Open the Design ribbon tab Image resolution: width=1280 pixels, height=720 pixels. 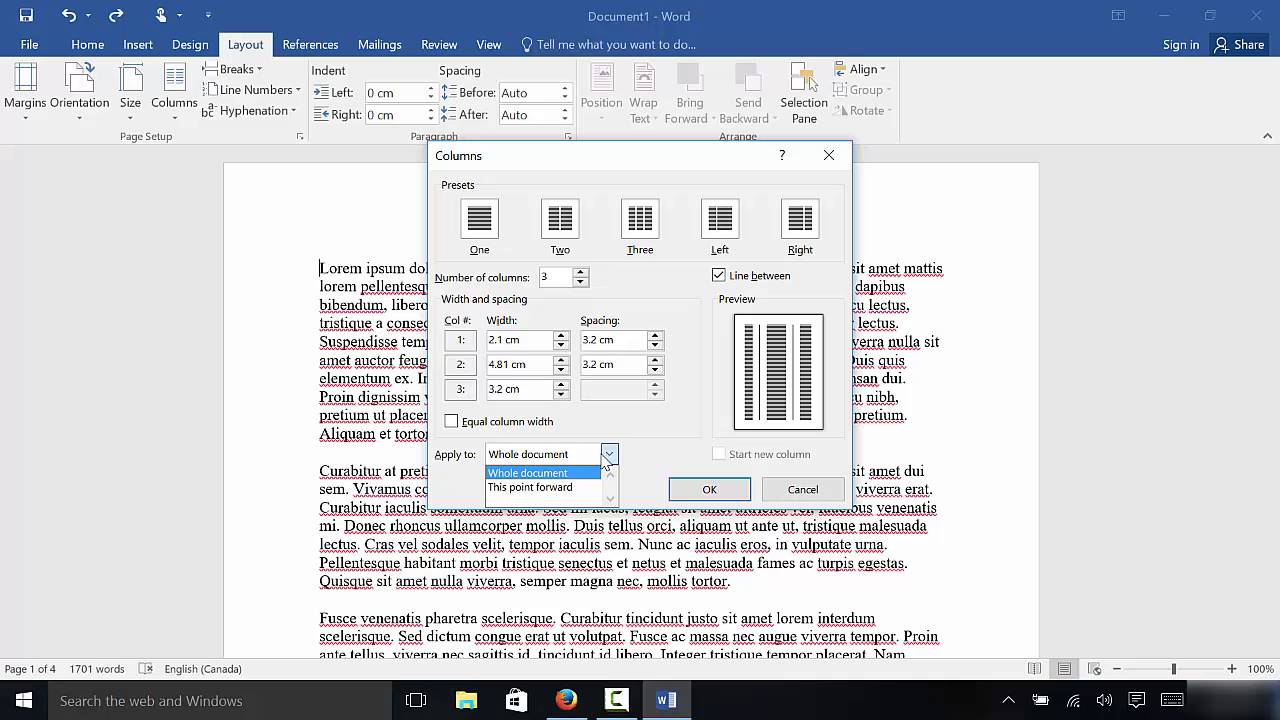pyautogui.click(x=190, y=44)
